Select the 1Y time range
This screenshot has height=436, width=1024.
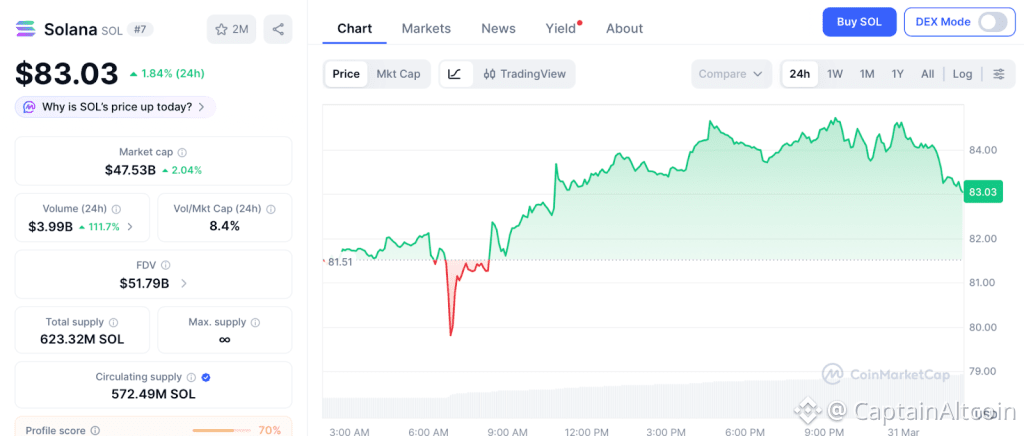[x=897, y=74]
